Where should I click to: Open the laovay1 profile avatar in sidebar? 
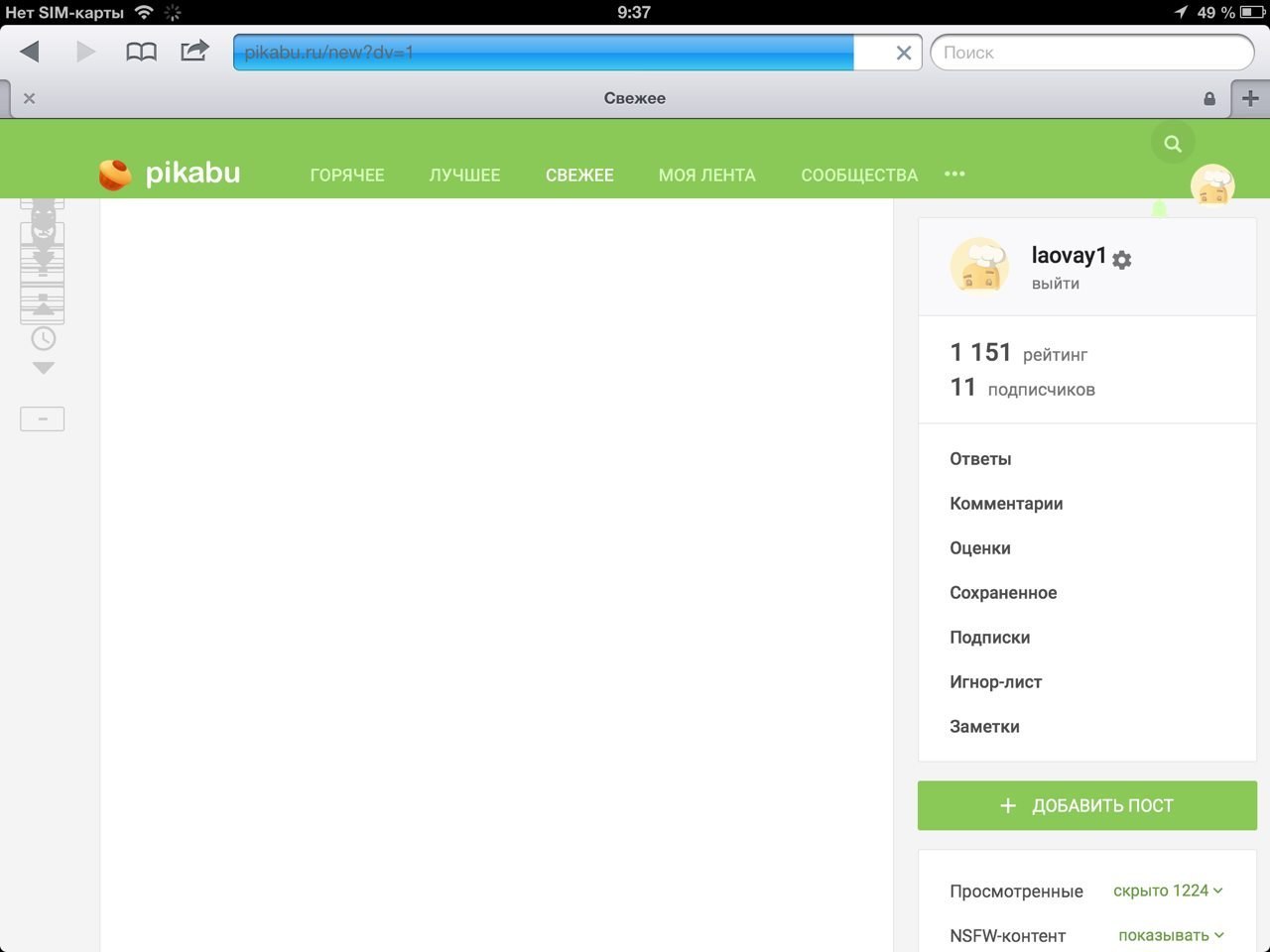pyautogui.click(x=979, y=266)
